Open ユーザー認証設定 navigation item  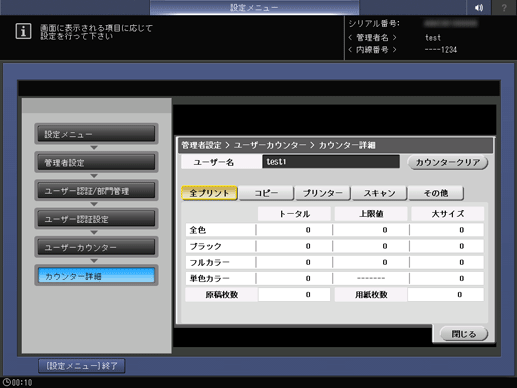click(x=96, y=219)
